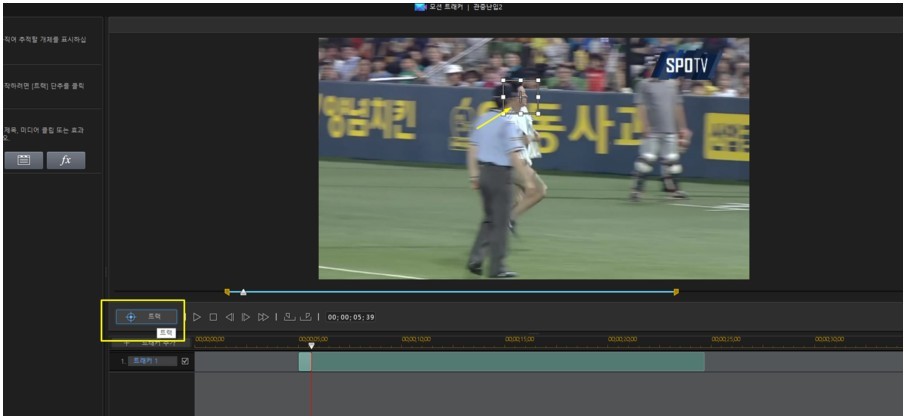Image resolution: width=905 pixels, height=419 pixels.
Task: Select the Tracker 1 (트래커 1) label
Action: pos(150,361)
